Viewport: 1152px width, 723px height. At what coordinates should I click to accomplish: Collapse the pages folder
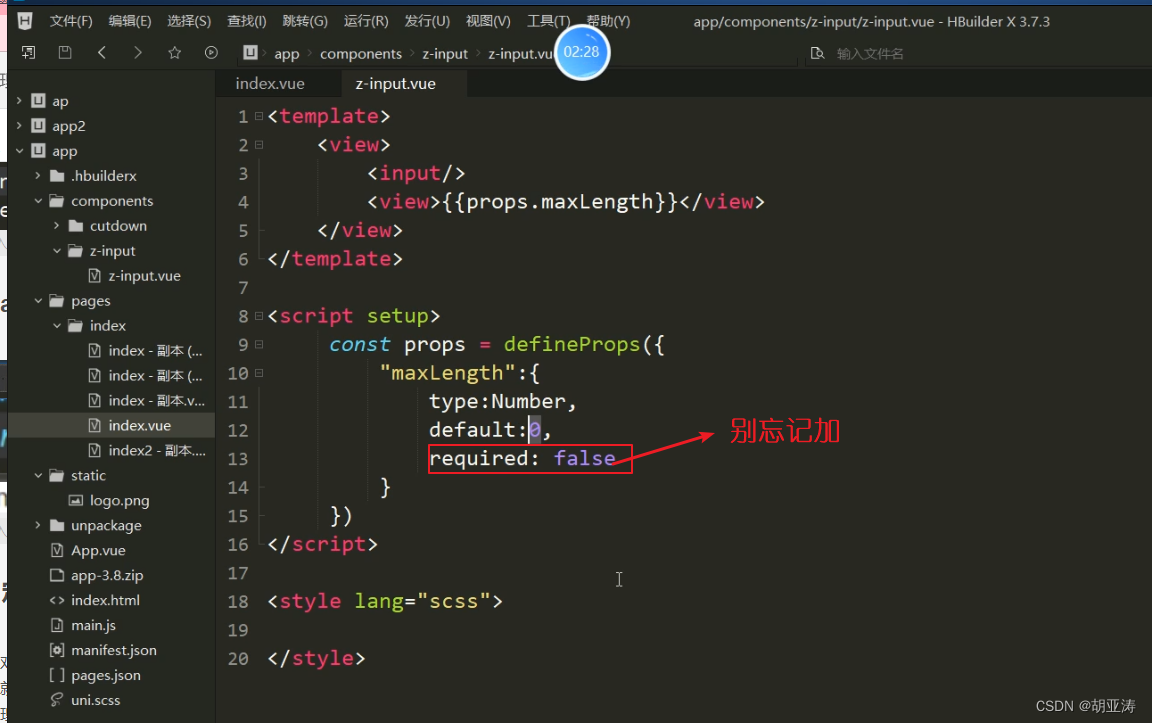point(37,301)
